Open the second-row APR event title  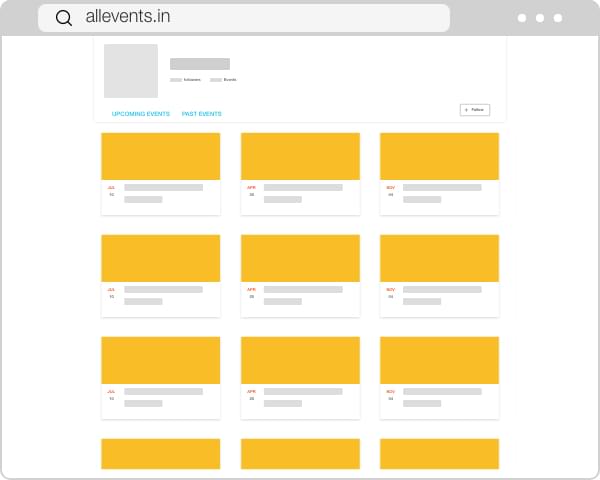tap(303, 289)
